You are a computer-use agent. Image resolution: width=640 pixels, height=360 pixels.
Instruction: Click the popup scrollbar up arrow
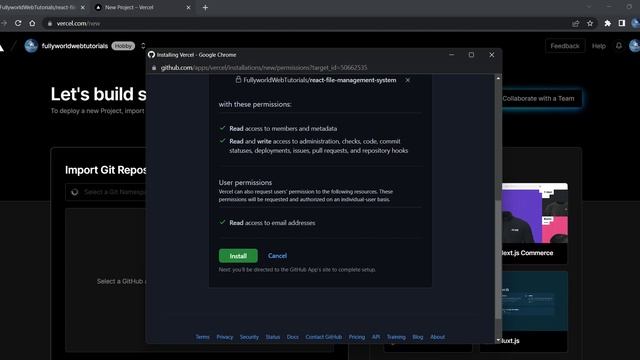pos(498,78)
